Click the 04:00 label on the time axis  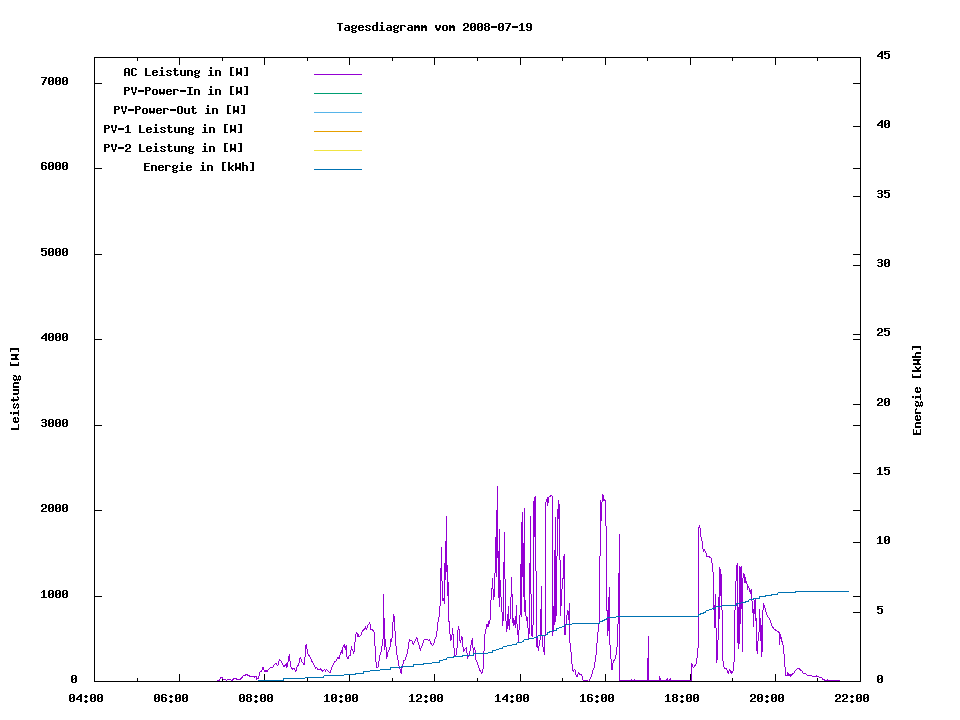[x=86, y=698]
